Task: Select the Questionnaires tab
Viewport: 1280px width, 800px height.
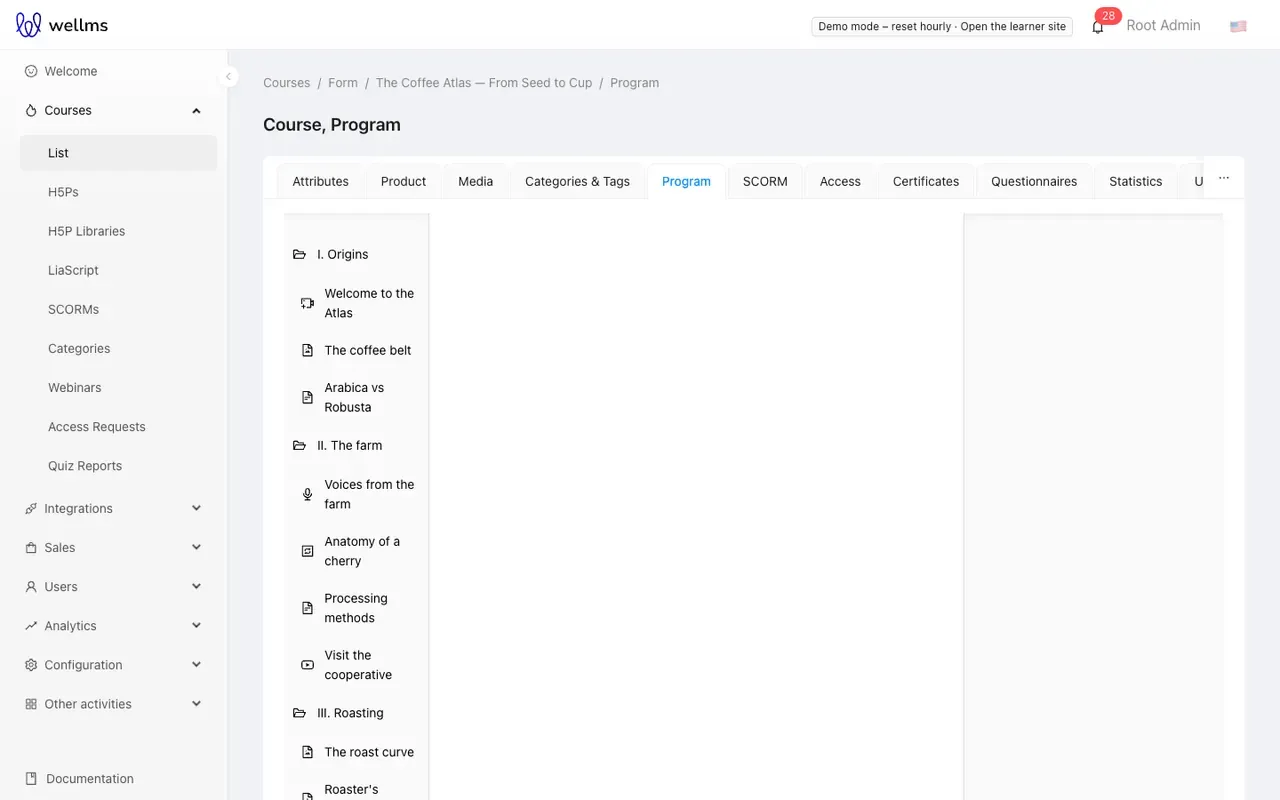Action: pyautogui.click(x=1034, y=181)
